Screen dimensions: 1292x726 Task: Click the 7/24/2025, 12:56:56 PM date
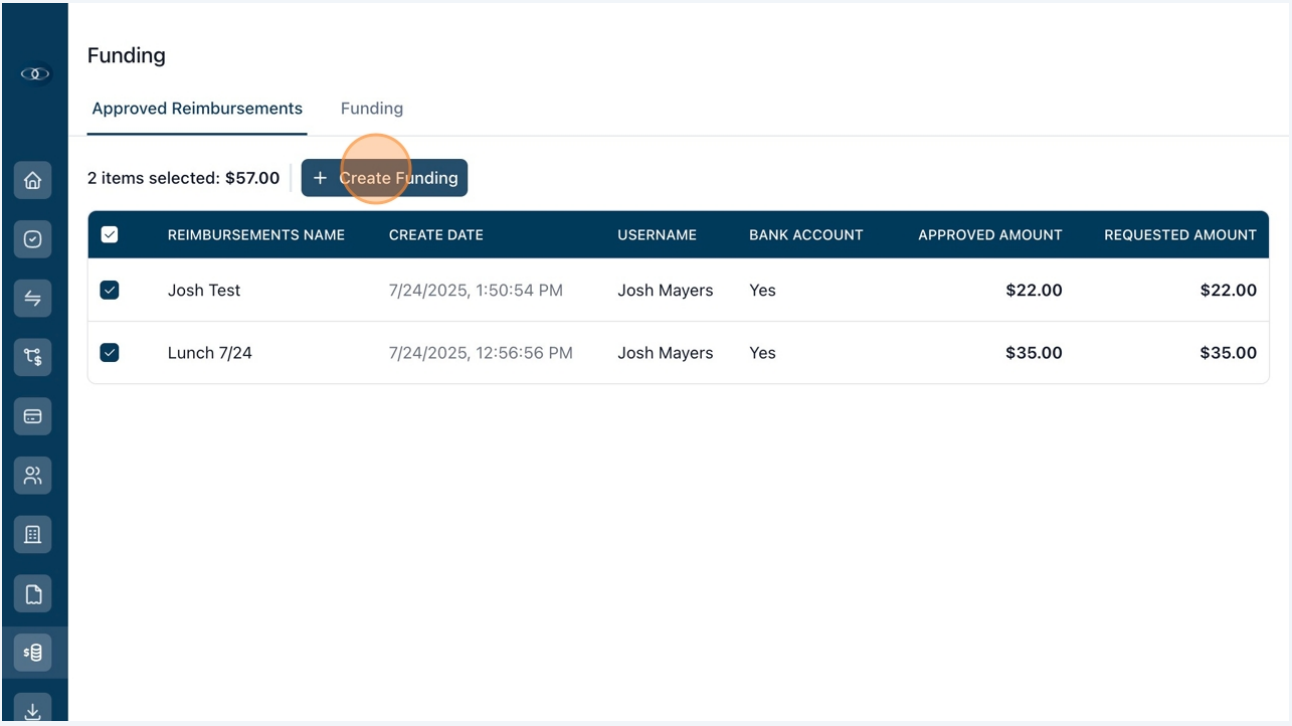pyautogui.click(x=481, y=352)
